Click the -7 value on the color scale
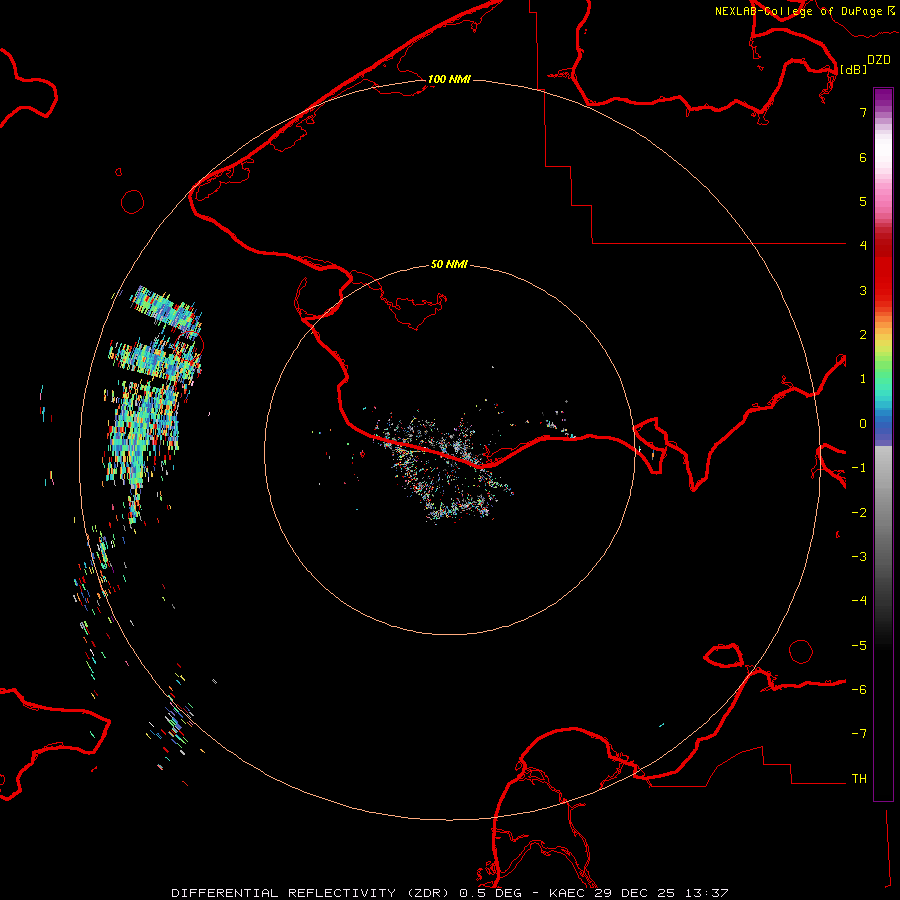 [859, 734]
